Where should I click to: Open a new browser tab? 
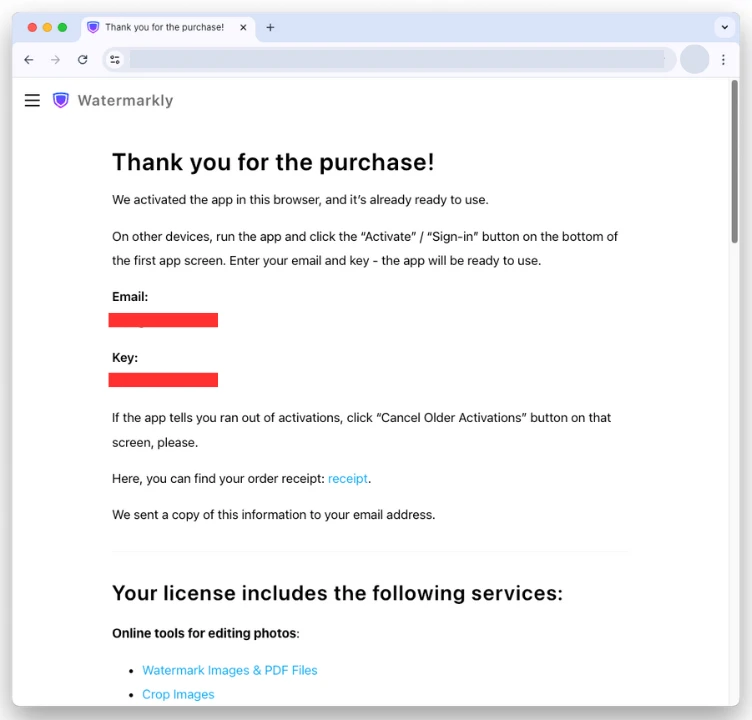pos(270,28)
